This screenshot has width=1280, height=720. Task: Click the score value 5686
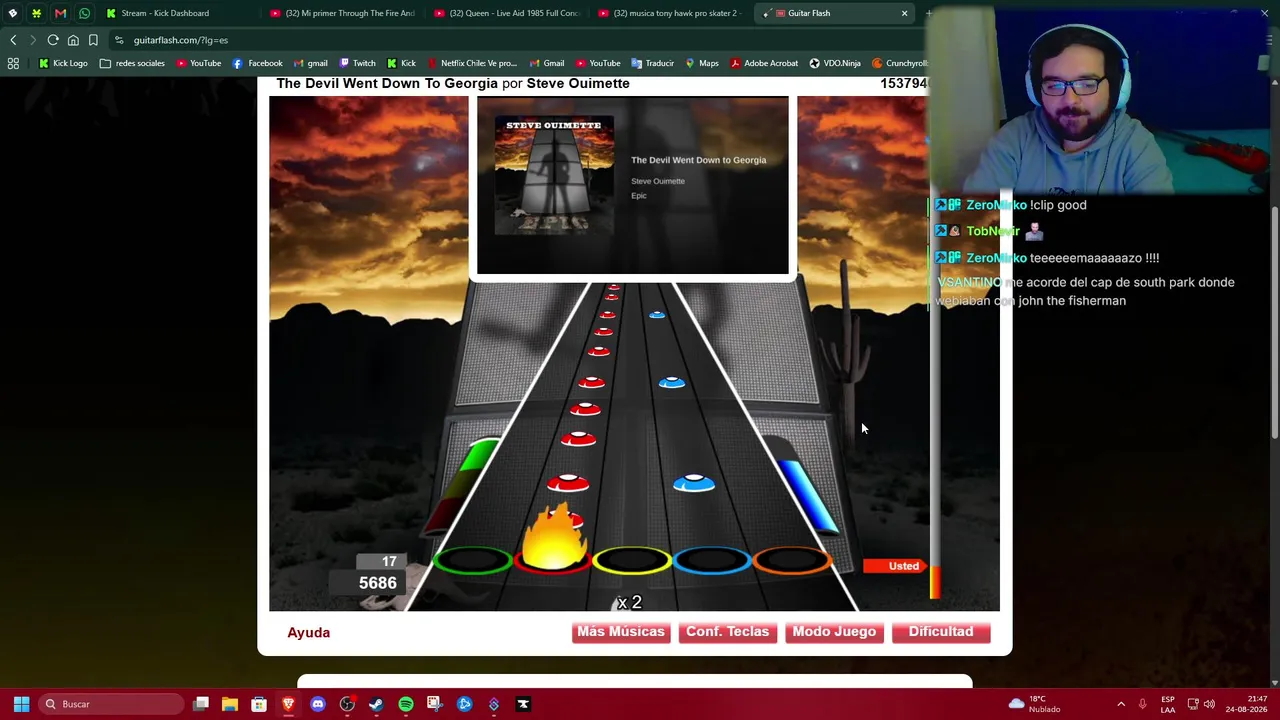[x=378, y=583]
